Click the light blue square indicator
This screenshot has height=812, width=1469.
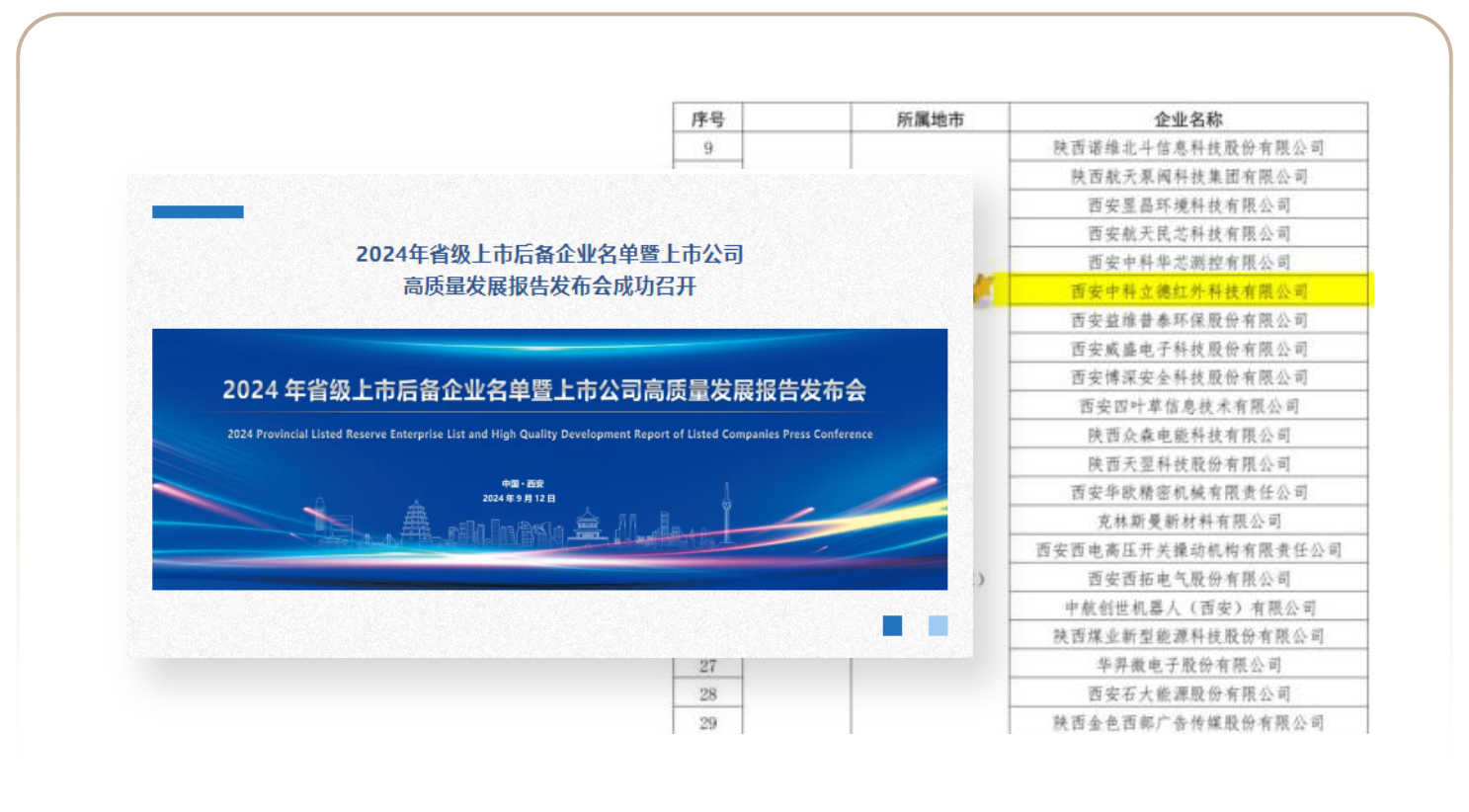pos(938,625)
